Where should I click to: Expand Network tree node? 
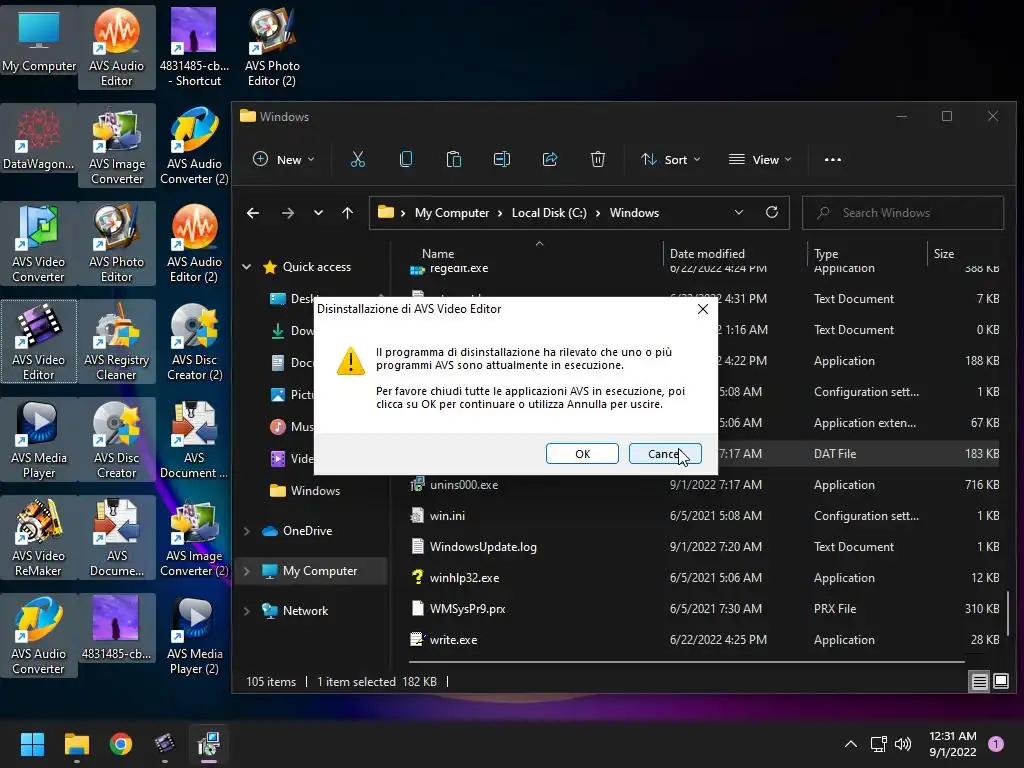point(247,611)
